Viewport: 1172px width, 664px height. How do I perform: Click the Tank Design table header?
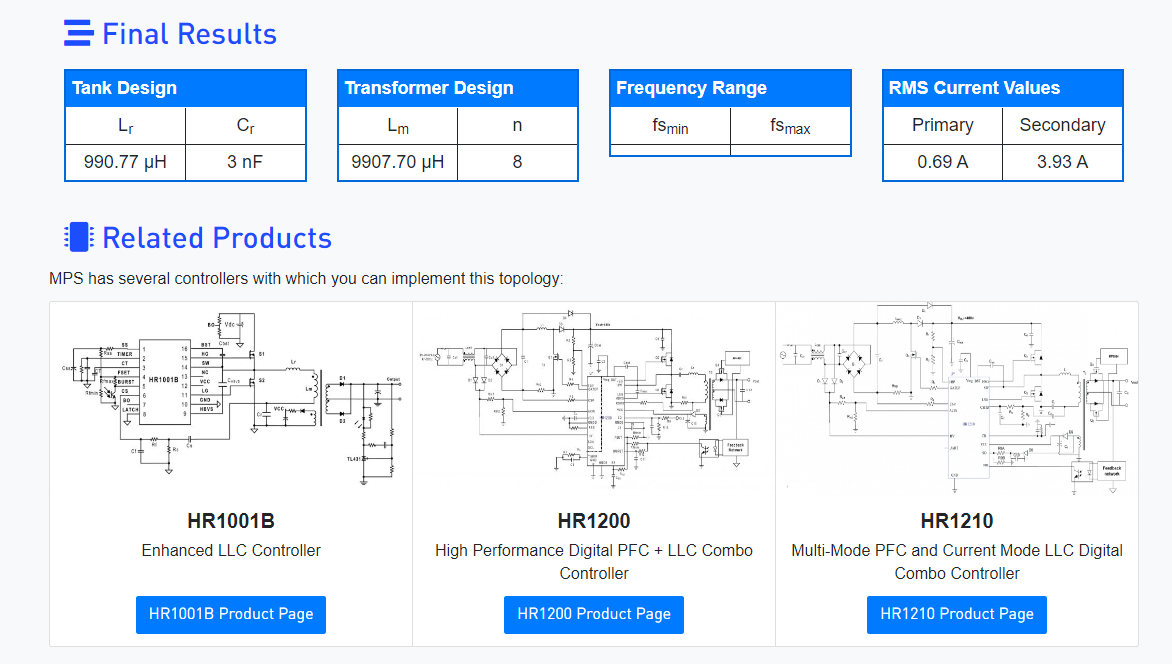point(185,88)
